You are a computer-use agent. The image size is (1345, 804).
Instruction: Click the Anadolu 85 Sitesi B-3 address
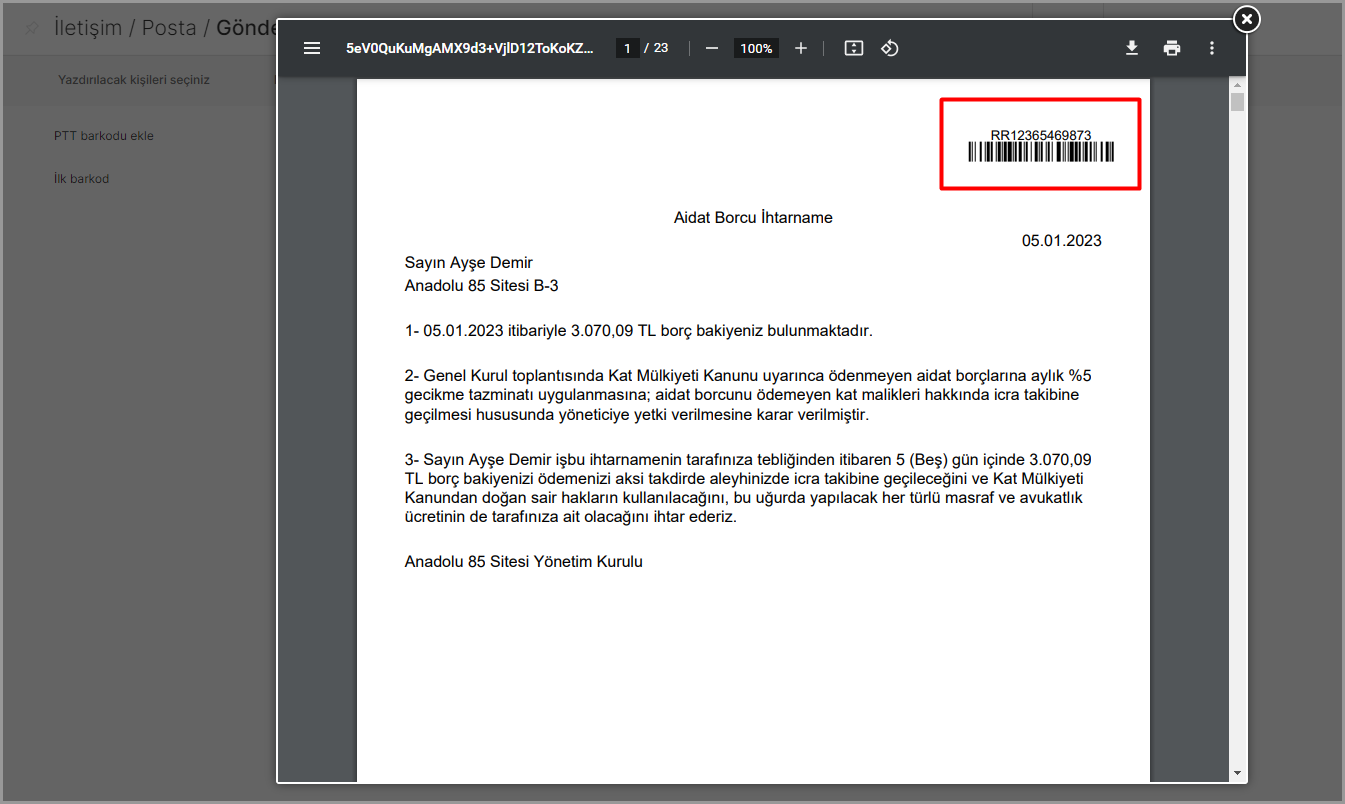click(481, 286)
